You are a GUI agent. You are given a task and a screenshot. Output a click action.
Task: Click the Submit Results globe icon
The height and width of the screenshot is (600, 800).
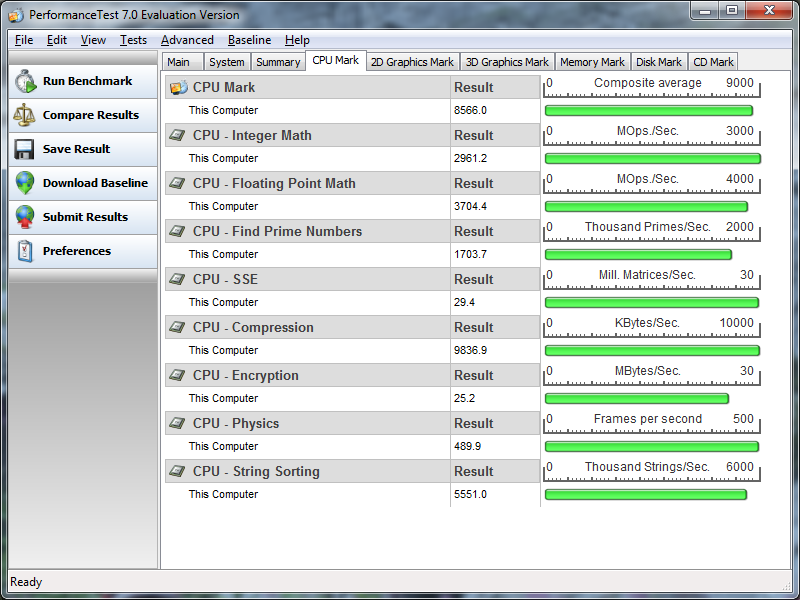25,218
